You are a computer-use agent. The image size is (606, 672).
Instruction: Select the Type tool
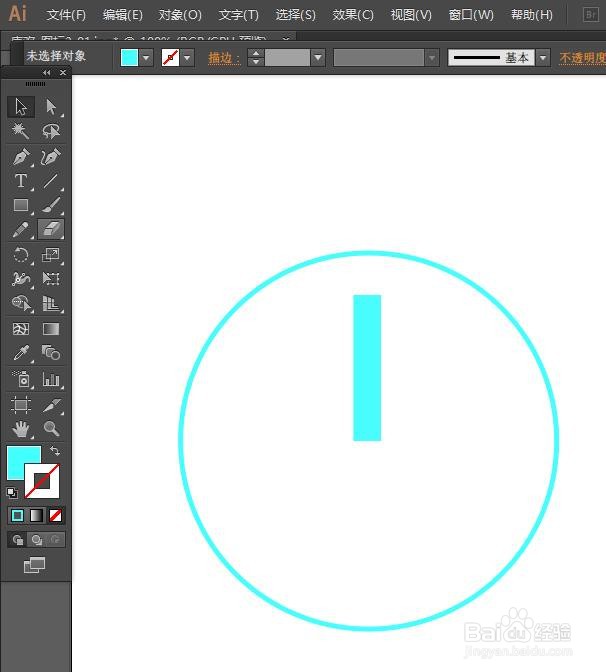(x=21, y=181)
